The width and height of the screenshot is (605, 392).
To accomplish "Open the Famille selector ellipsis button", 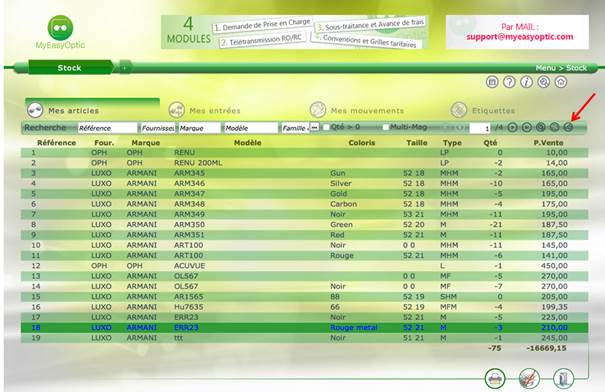I will point(314,127).
